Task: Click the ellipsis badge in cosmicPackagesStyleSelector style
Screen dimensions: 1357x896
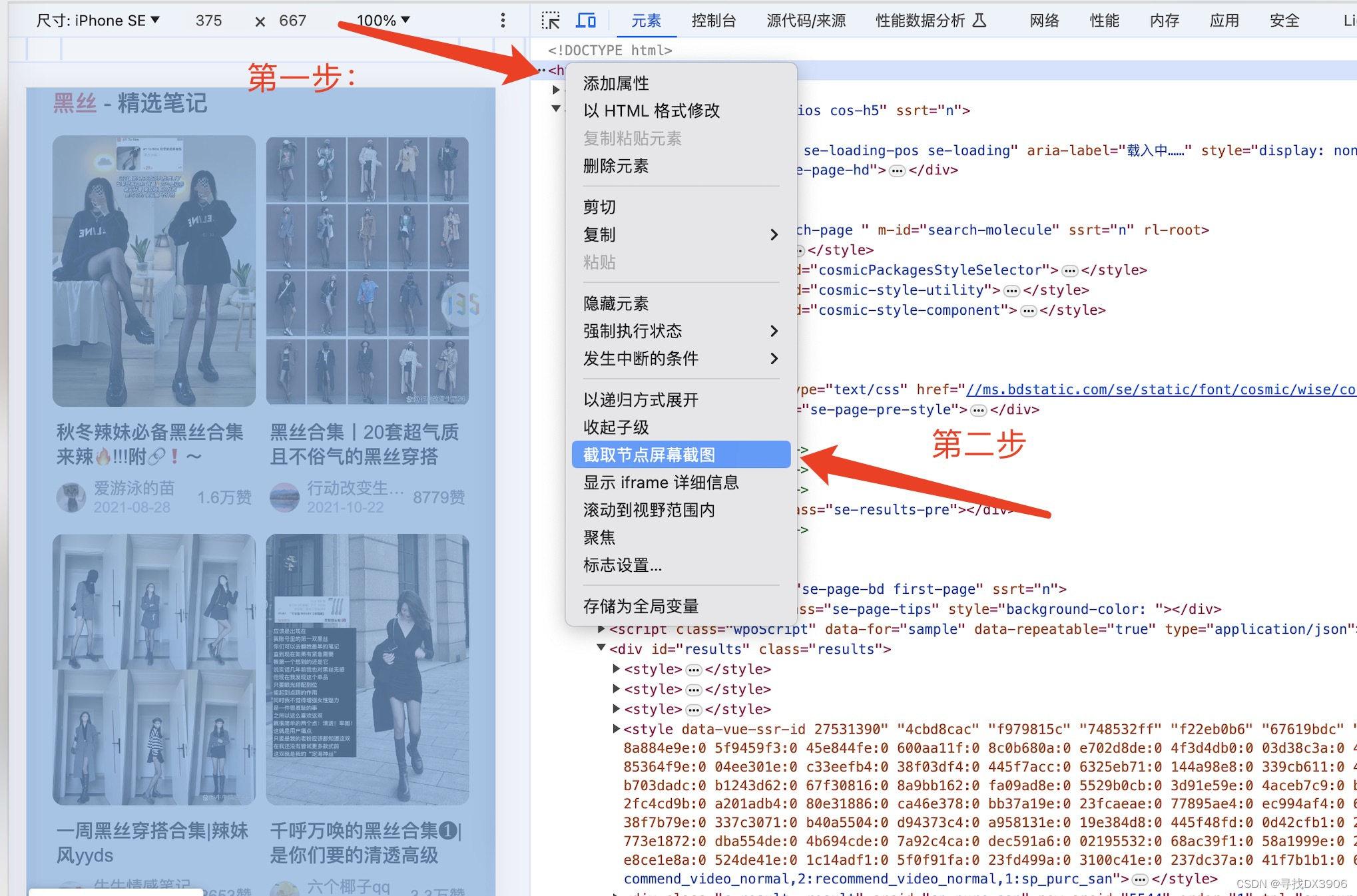Action: (1069, 271)
